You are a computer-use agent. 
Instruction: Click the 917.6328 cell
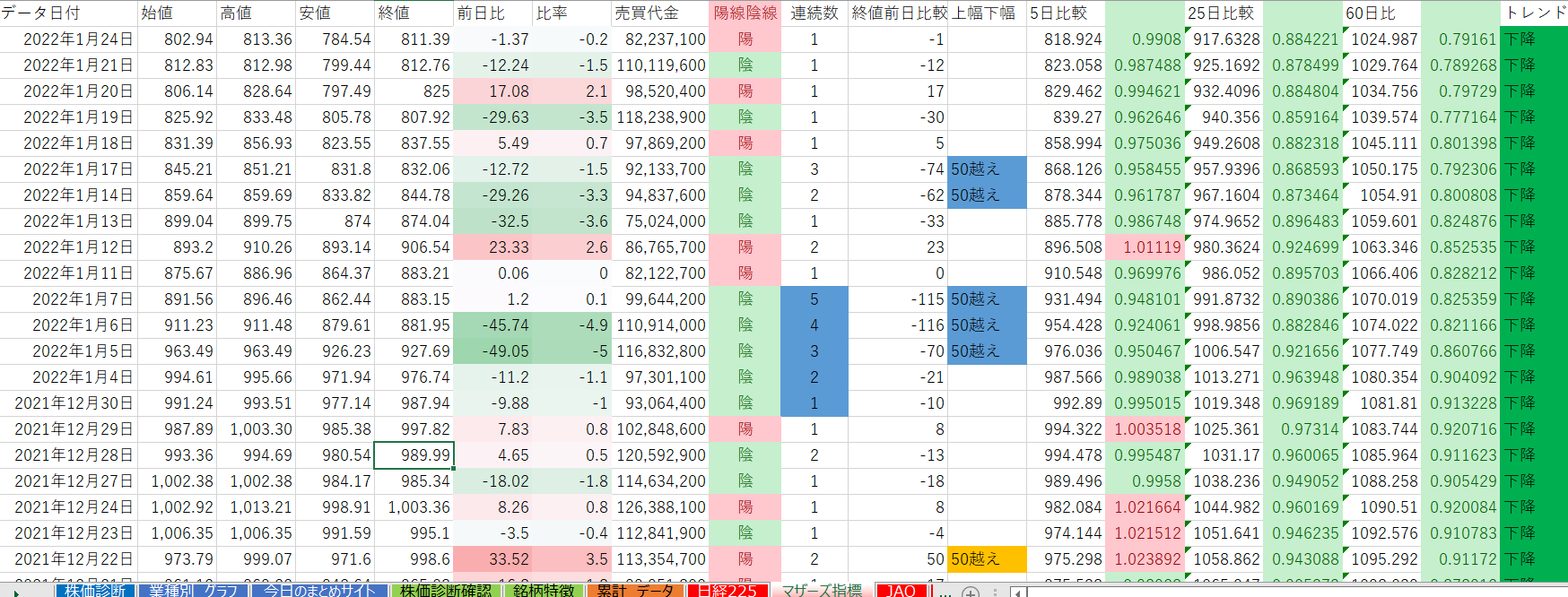pyautogui.click(x=1224, y=39)
